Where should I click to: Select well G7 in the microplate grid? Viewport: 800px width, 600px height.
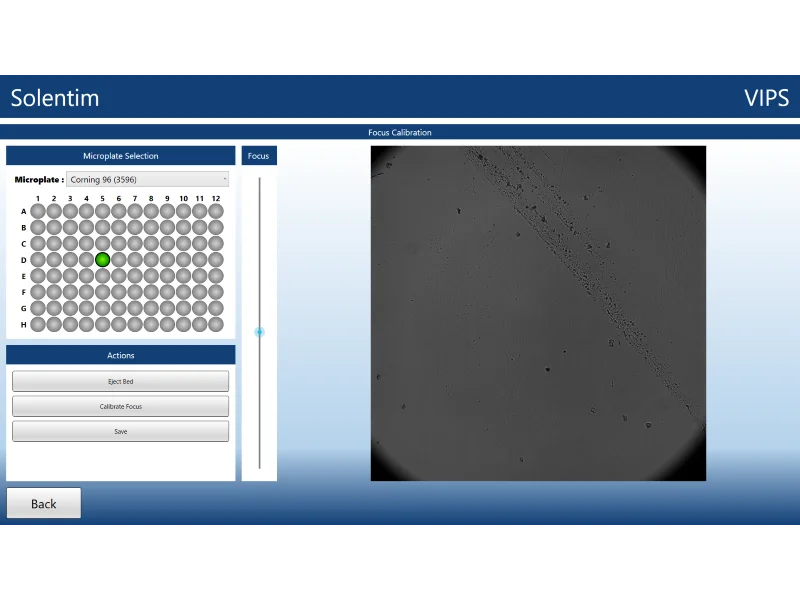coord(135,308)
